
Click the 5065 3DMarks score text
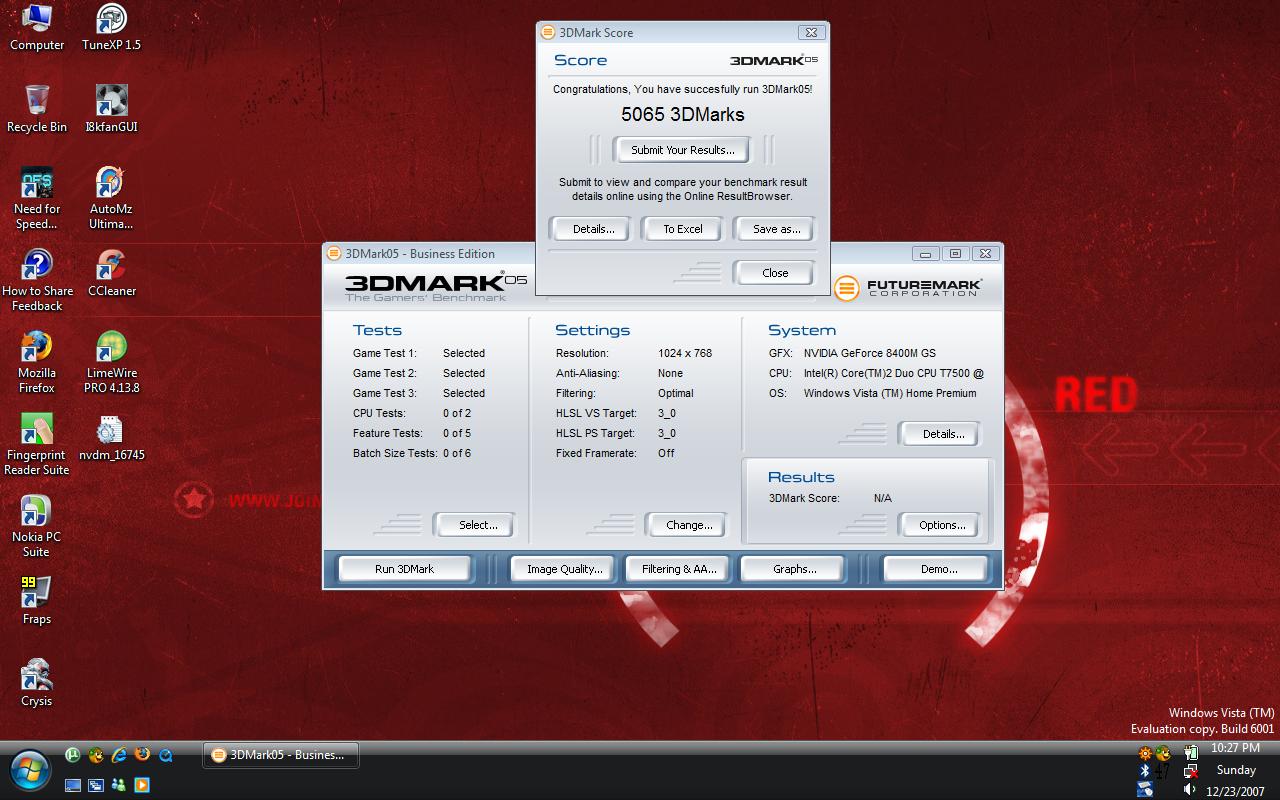[x=683, y=114]
